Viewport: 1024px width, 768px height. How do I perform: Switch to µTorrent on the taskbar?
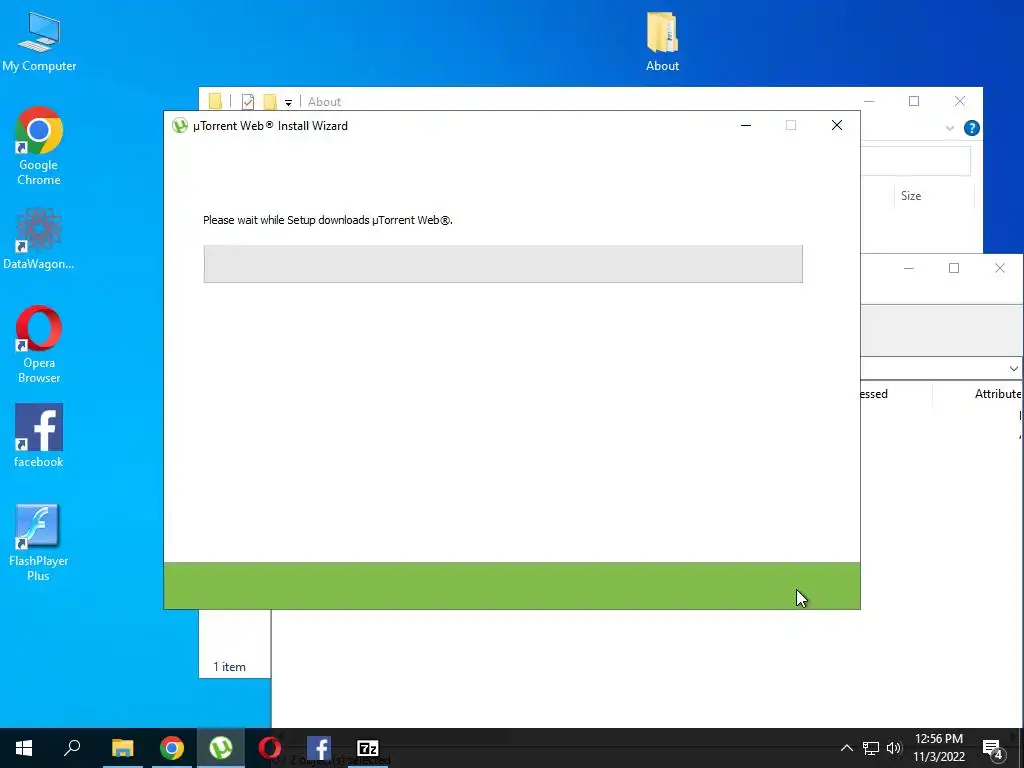coord(221,748)
